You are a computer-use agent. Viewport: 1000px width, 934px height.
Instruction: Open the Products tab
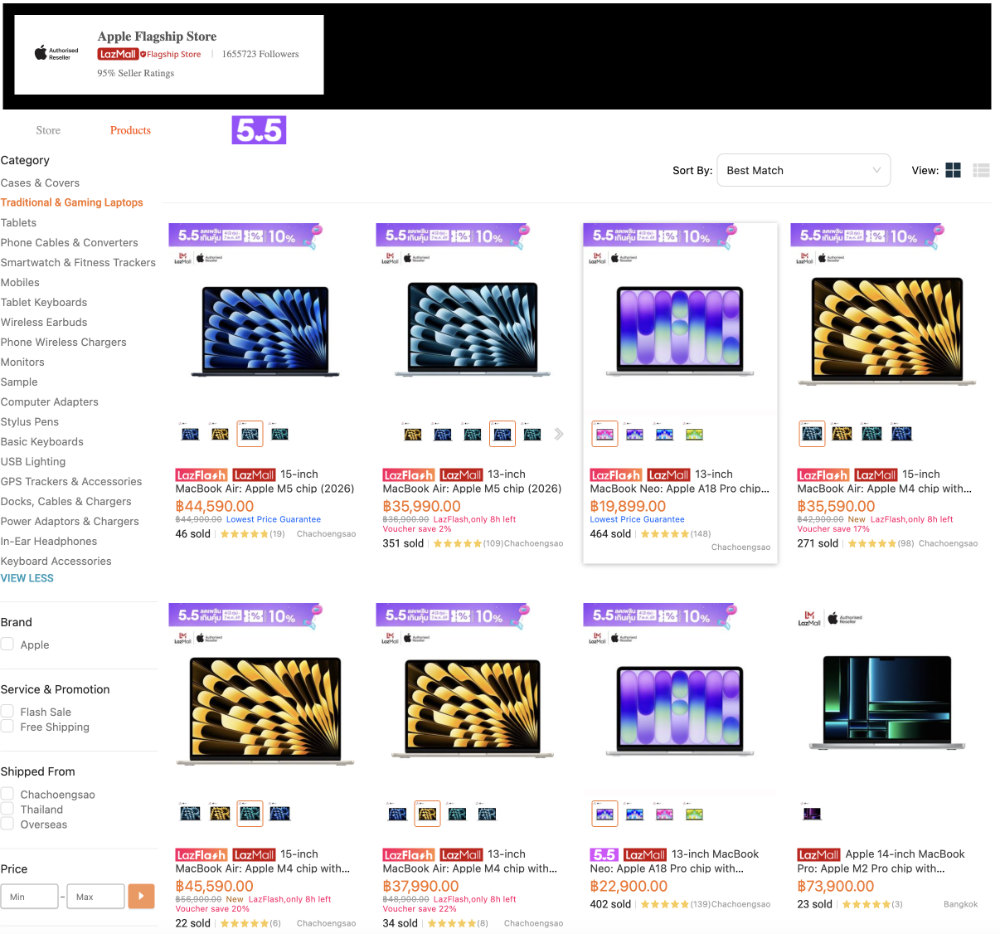[130, 130]
